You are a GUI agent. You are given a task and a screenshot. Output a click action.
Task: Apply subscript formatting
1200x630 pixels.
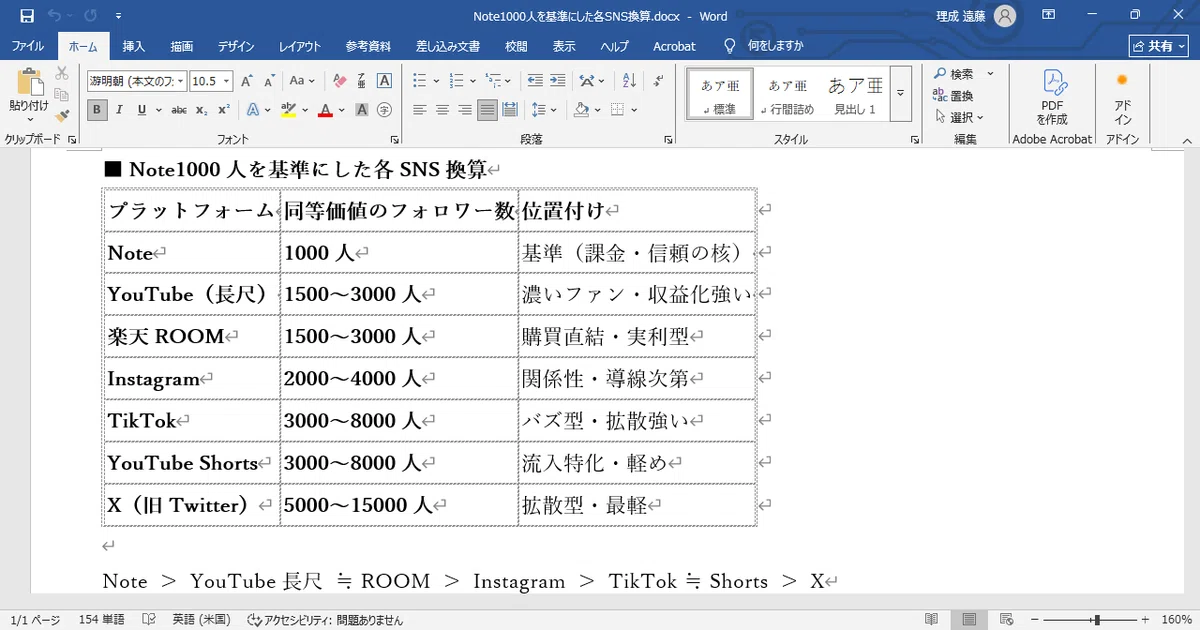click(x=202, y=110)
